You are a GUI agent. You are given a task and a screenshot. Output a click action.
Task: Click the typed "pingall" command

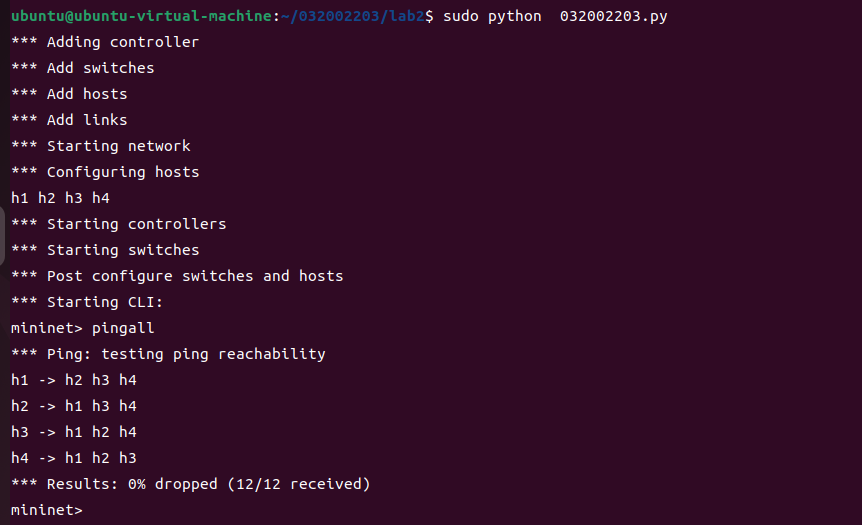pos(123,328)
